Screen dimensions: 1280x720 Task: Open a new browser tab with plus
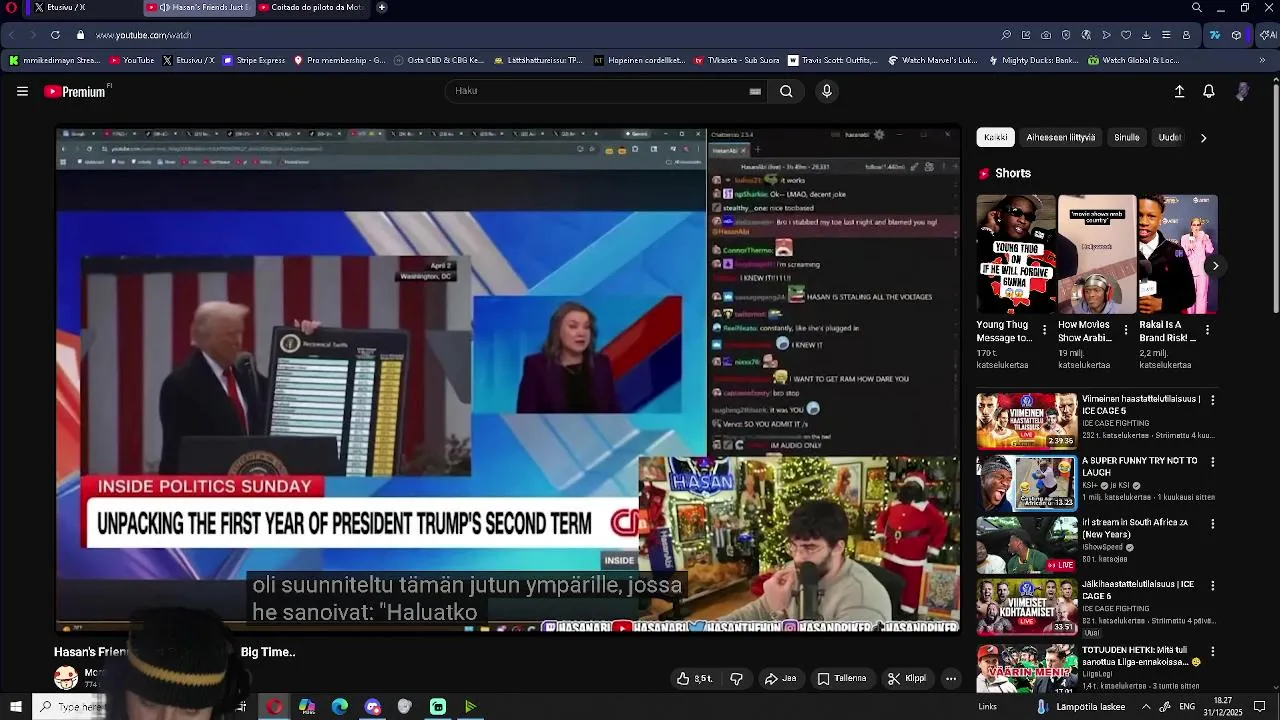pos(382,7)
